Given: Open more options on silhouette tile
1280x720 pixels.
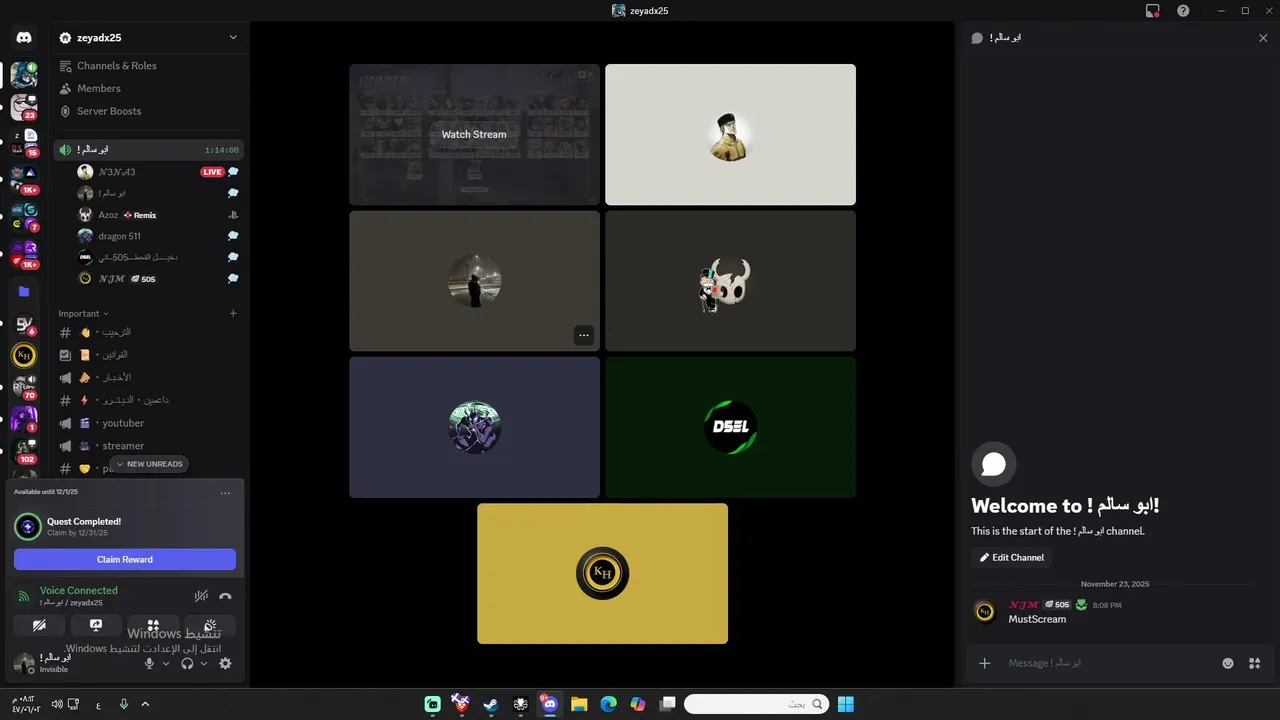Looking at the screenshot, I should pos(583,335).
